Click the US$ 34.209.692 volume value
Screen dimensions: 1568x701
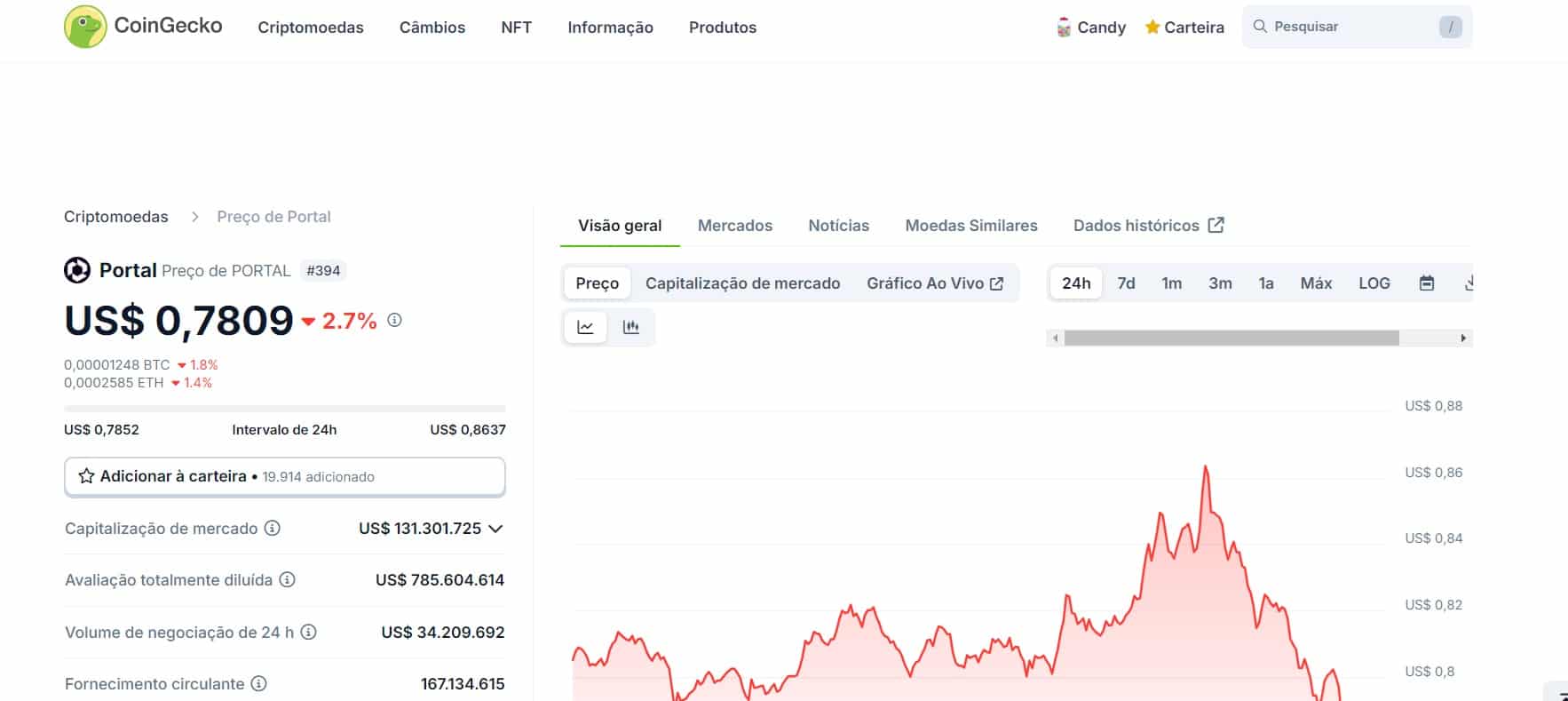(x=443, y=633)
